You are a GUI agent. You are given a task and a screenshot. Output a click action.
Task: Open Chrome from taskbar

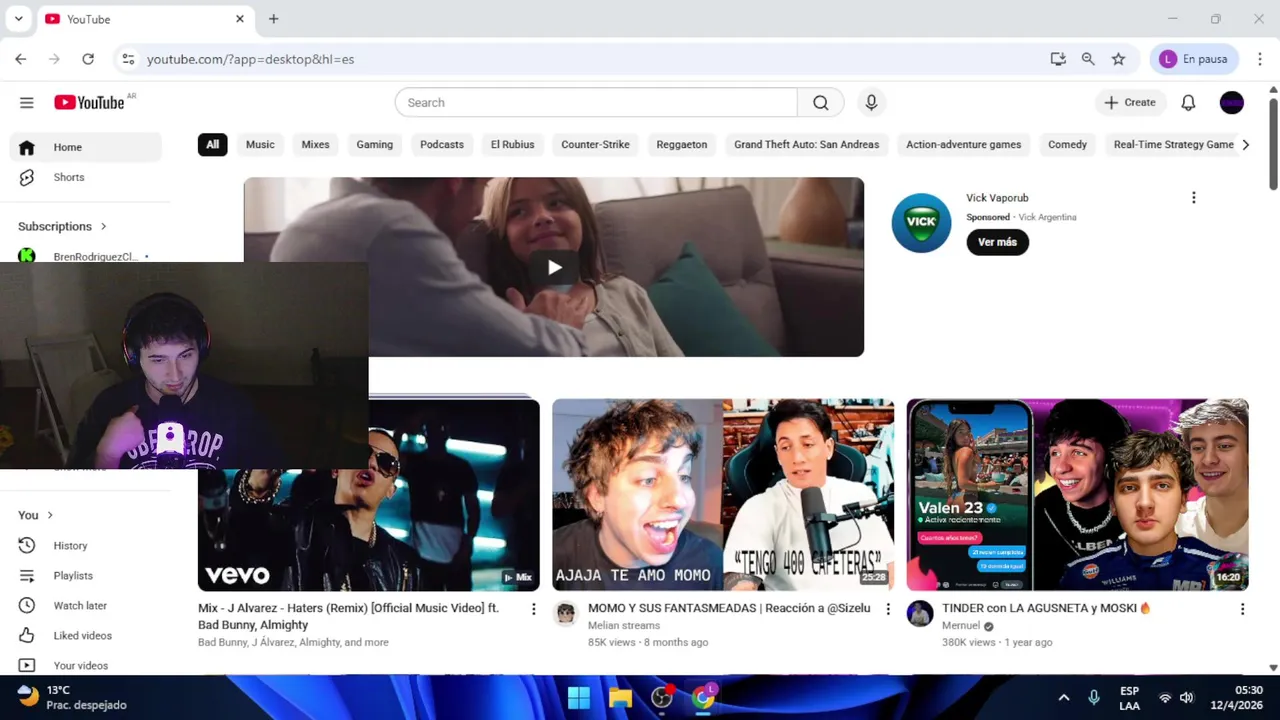[704, 697]
